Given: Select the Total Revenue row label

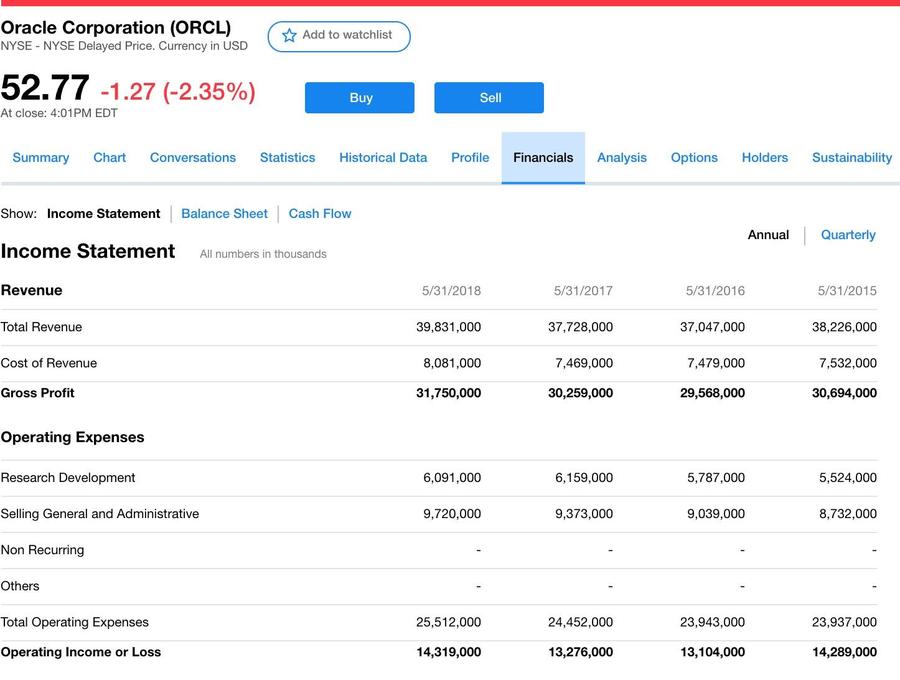Looking at the screenshot, I should tap(41, 327).
